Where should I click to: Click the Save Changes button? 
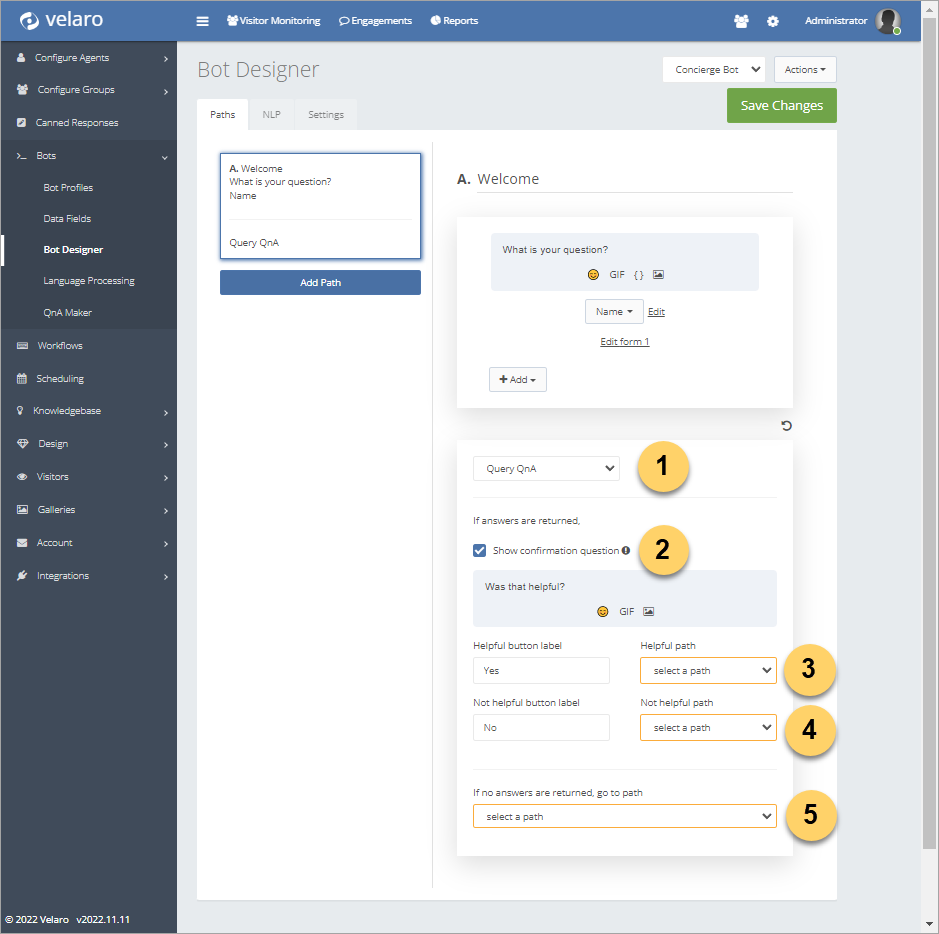[781, 106]
